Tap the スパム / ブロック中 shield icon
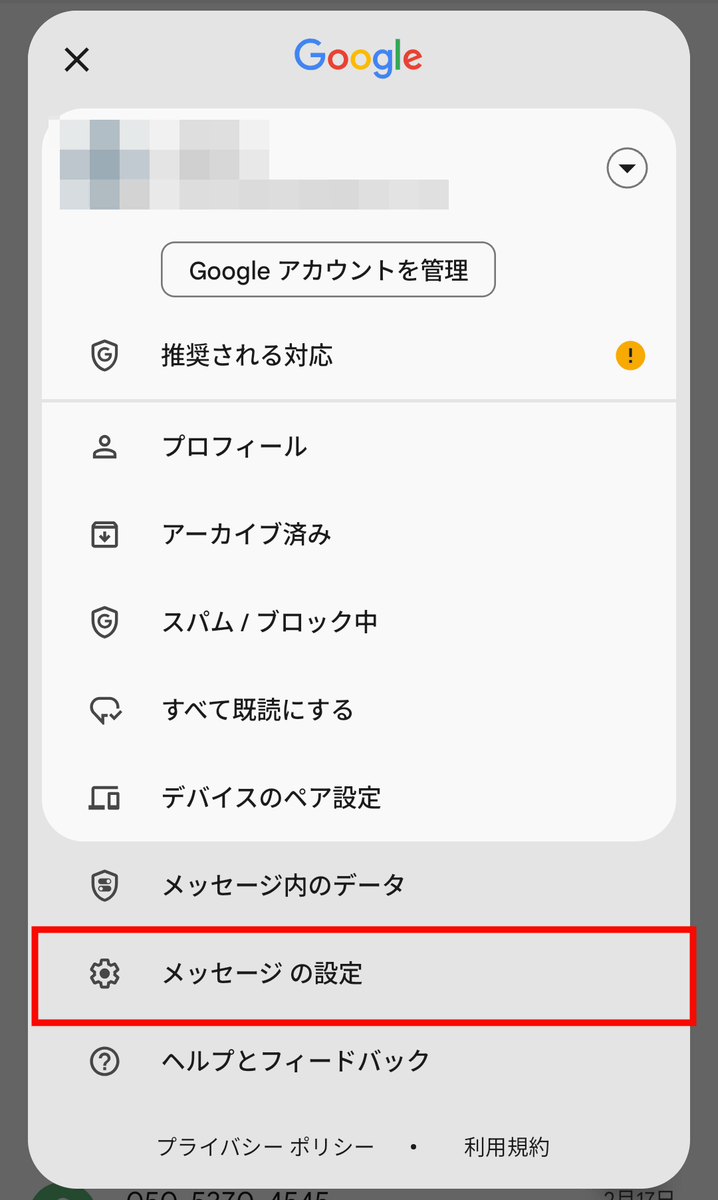 coord(104,623)
